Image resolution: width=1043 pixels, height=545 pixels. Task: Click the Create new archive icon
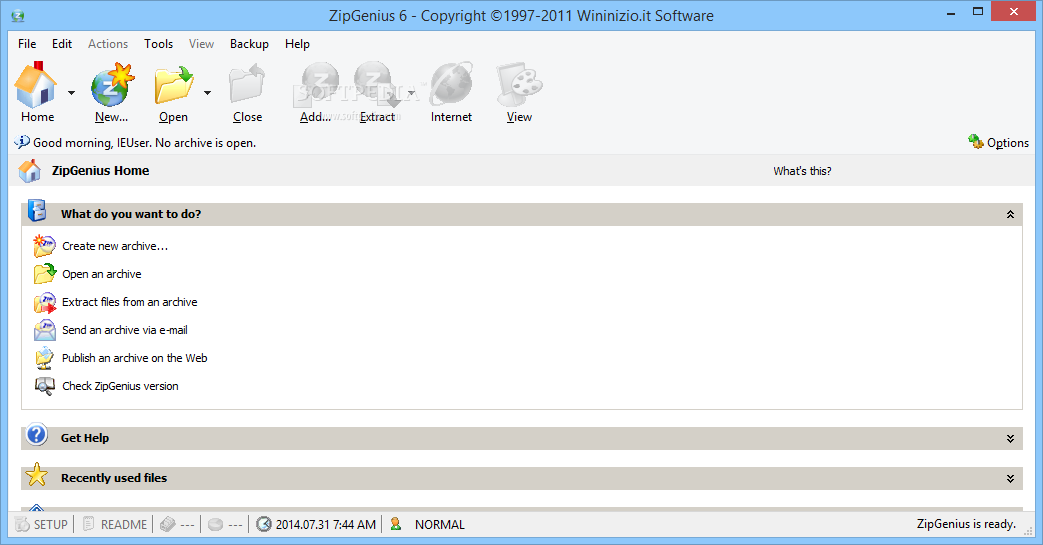[45, 246]
